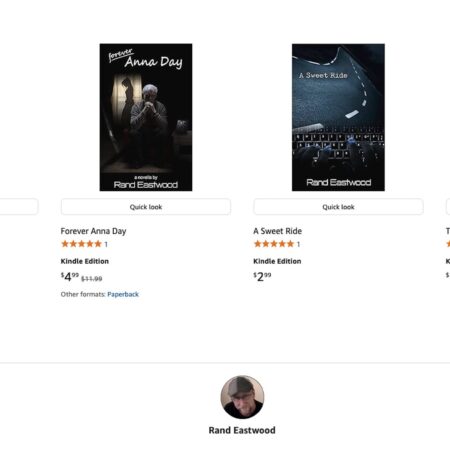The height and width of the screenshot is (450, 450).
Task: Click the struck-through $11.99 list price
Action: coord(92,279)
